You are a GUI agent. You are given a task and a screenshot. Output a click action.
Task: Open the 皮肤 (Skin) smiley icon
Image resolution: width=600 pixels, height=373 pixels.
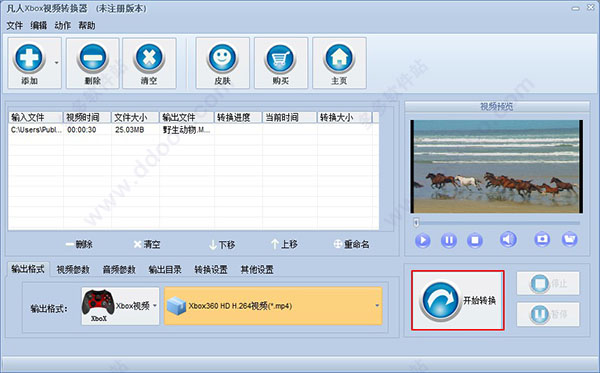click(222, 58)
